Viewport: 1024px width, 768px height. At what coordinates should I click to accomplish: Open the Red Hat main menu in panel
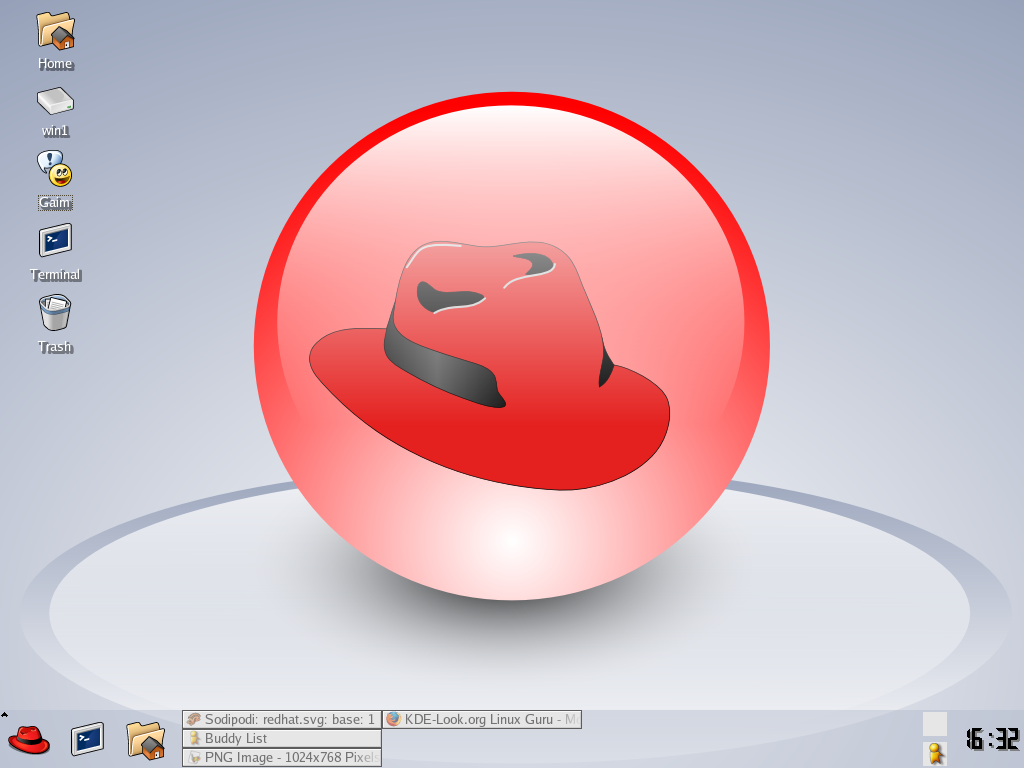pyautogui.click(x=29, y=740)
